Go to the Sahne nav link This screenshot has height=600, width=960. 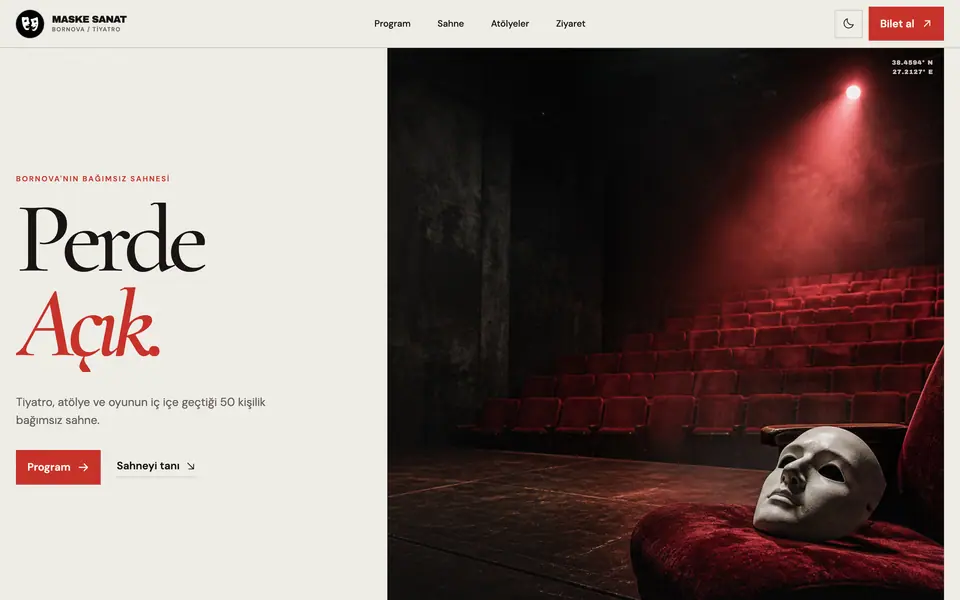451,24
